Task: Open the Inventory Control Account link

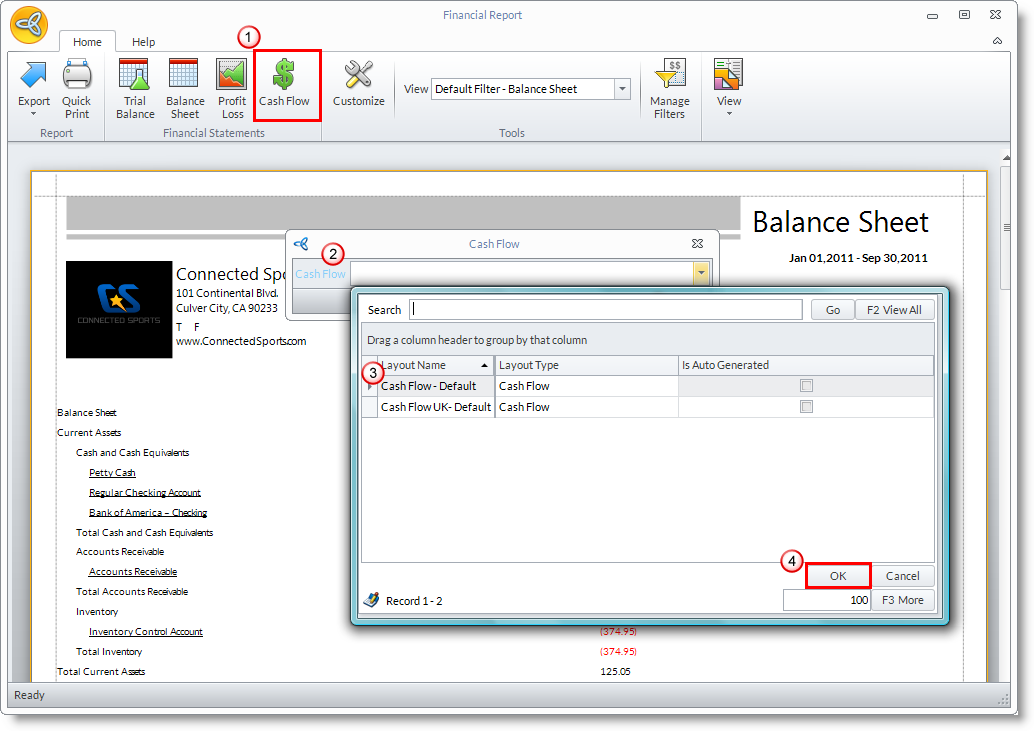Action: click(146, 631)
